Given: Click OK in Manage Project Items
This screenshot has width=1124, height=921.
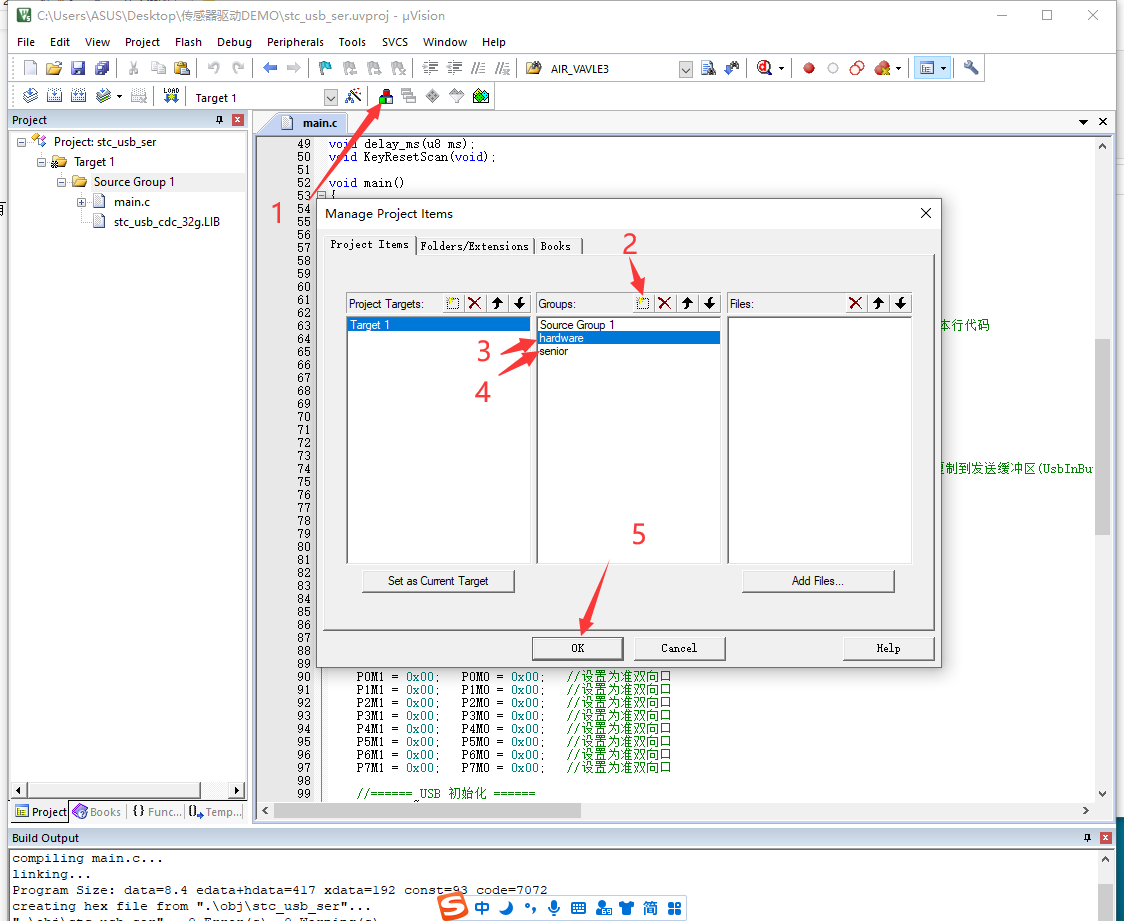Looking at the screenshot, I should (x=578, y=648).
